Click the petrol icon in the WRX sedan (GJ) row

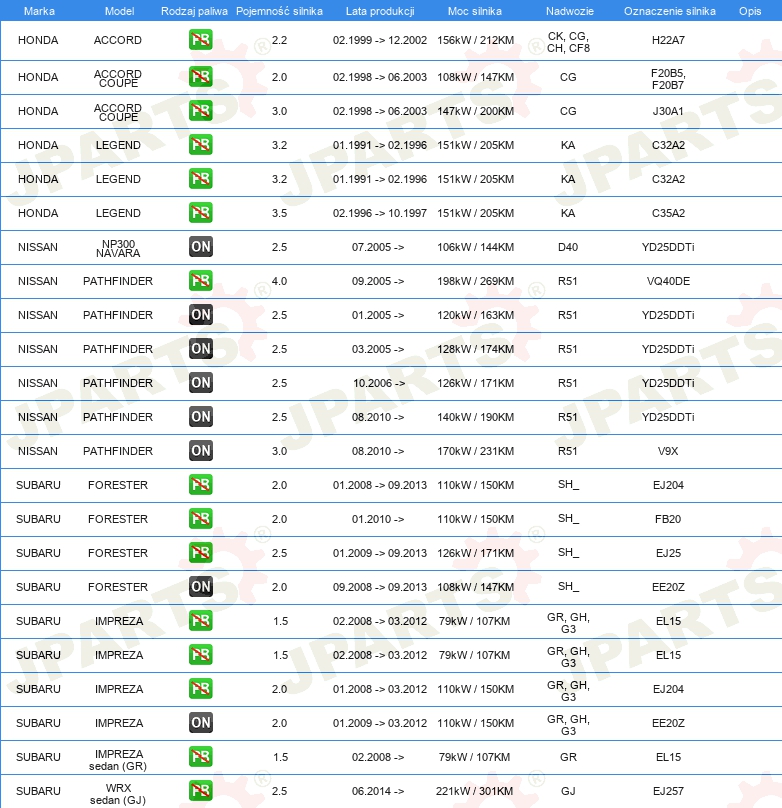(200, 791)
